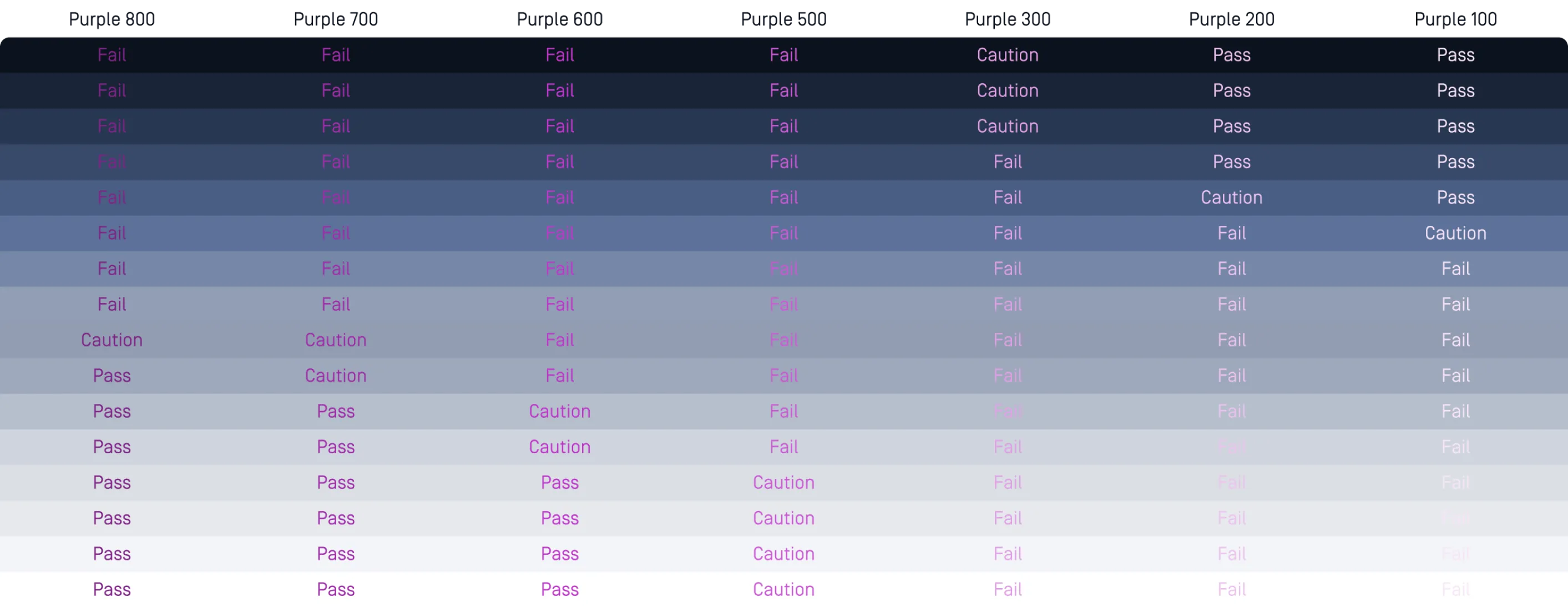Select the Purple 800 column header
Image resolution: width=1568 pixels, height=607 pixels.
tap(112, 19)
